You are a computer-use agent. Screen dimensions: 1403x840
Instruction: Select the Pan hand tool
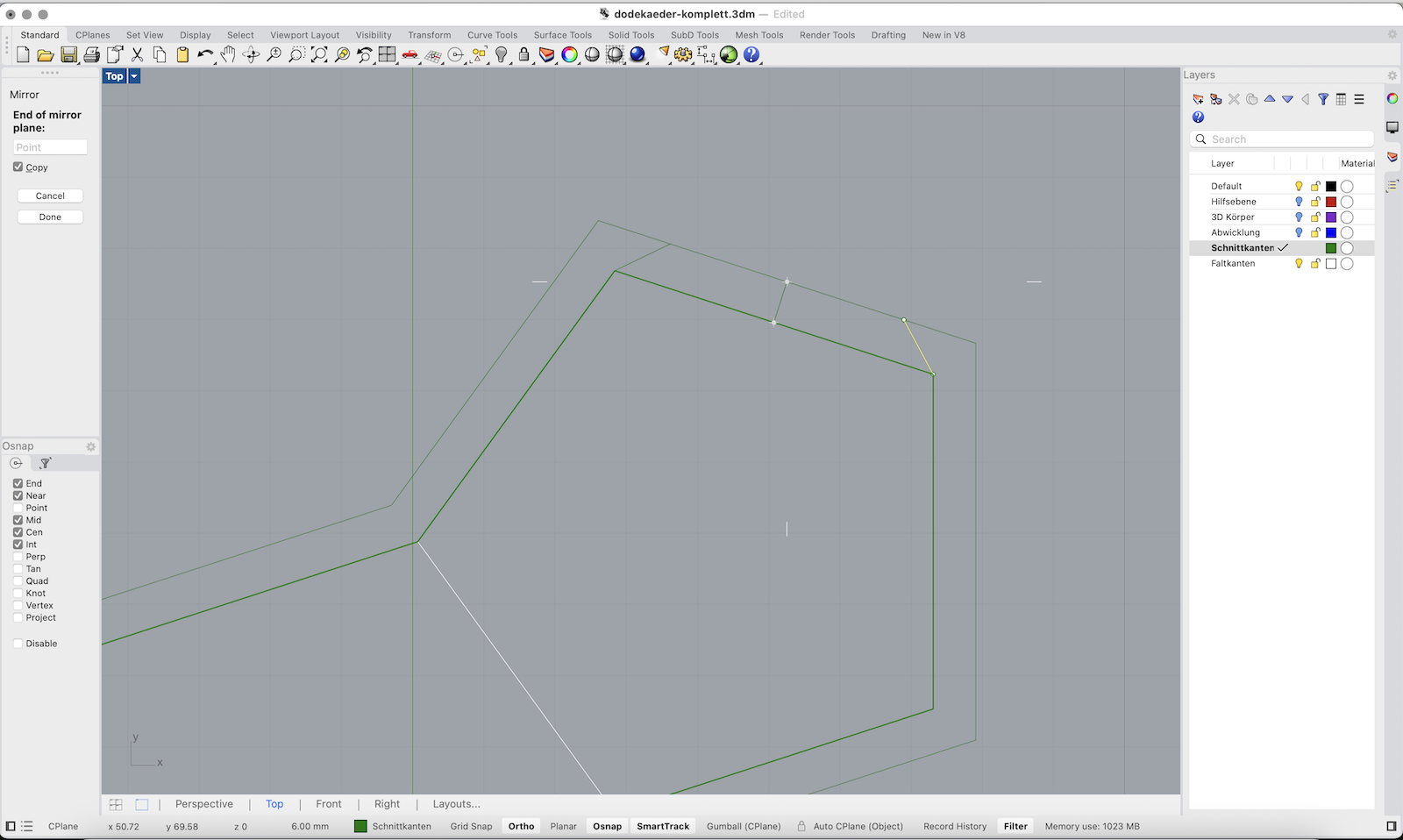(228, 54)
